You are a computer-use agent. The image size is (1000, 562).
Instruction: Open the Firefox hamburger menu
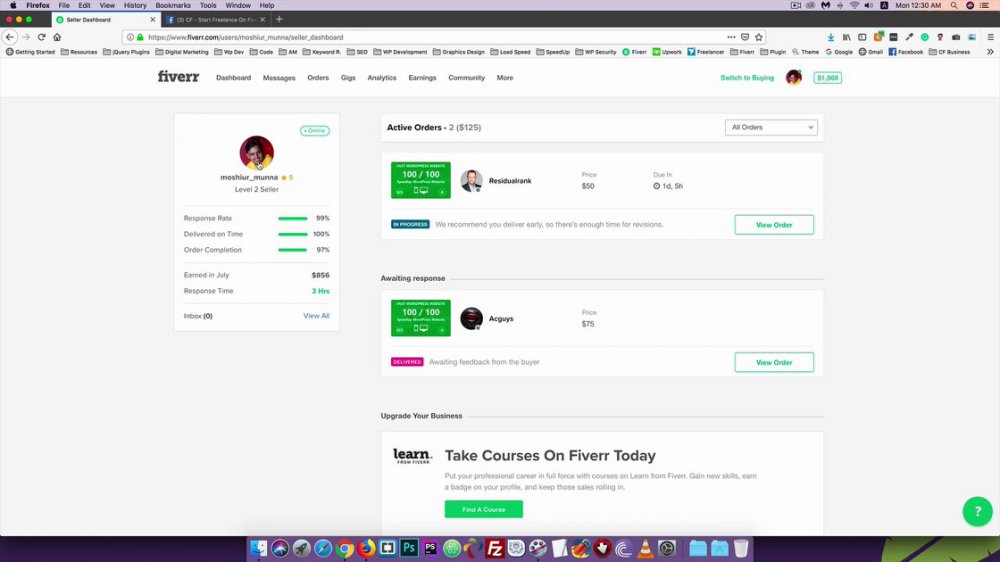[990, 37]
